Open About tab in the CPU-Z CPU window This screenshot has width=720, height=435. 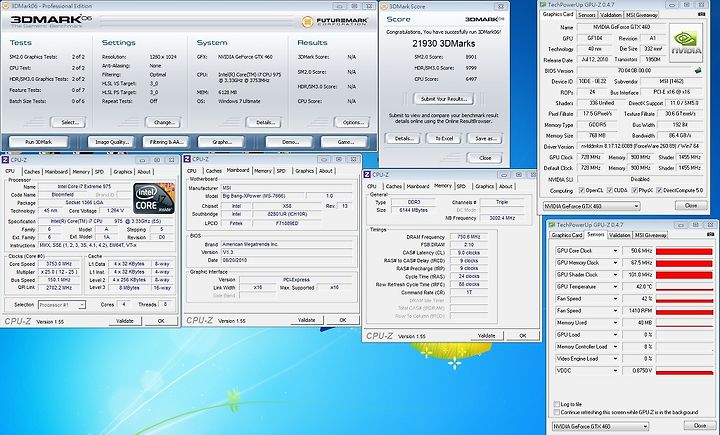coord(144,172)
